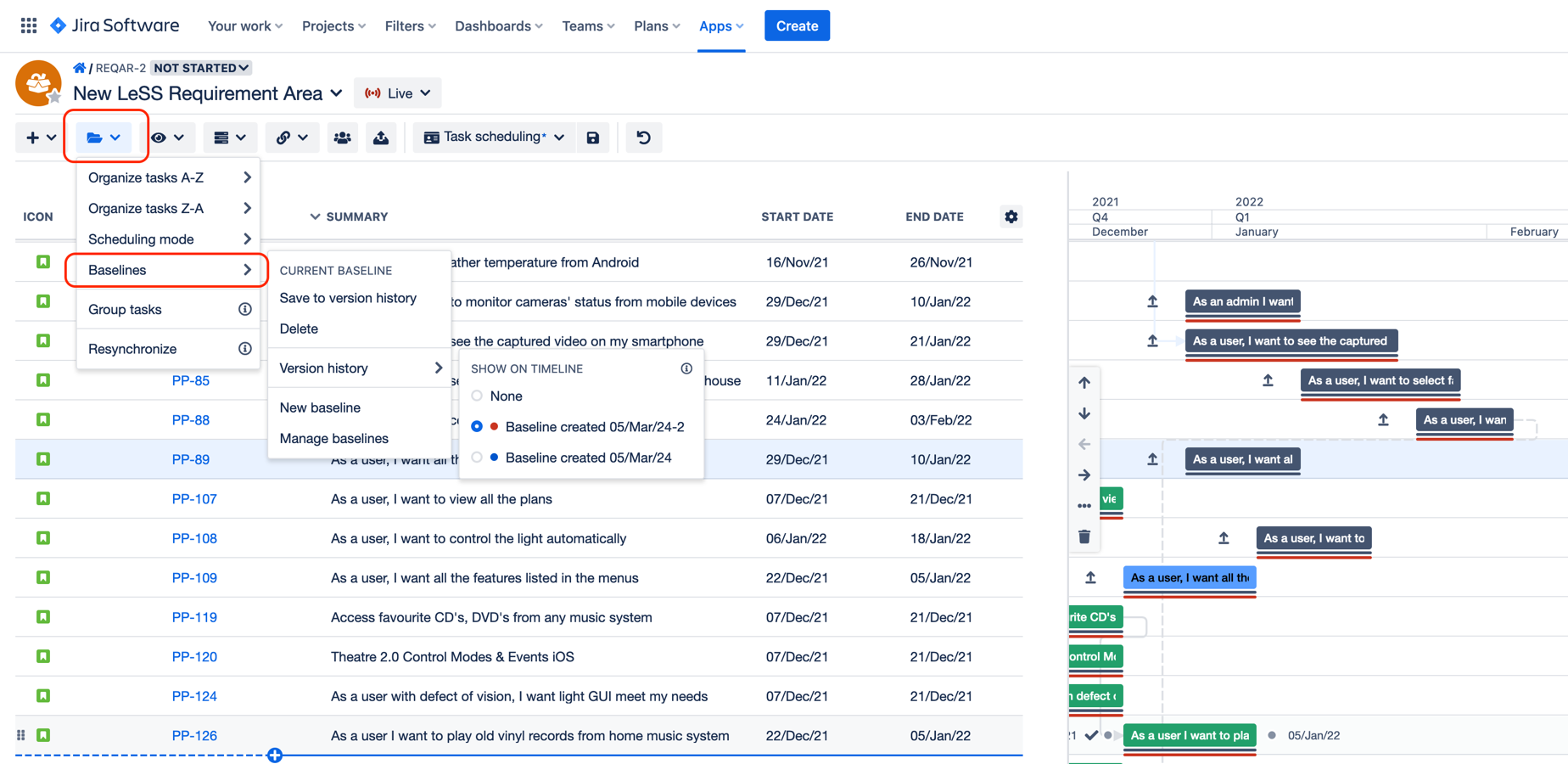This screenshot has width=1568, height=764.
Task: Open the Live mode dropdown
Action: [398, 93]
